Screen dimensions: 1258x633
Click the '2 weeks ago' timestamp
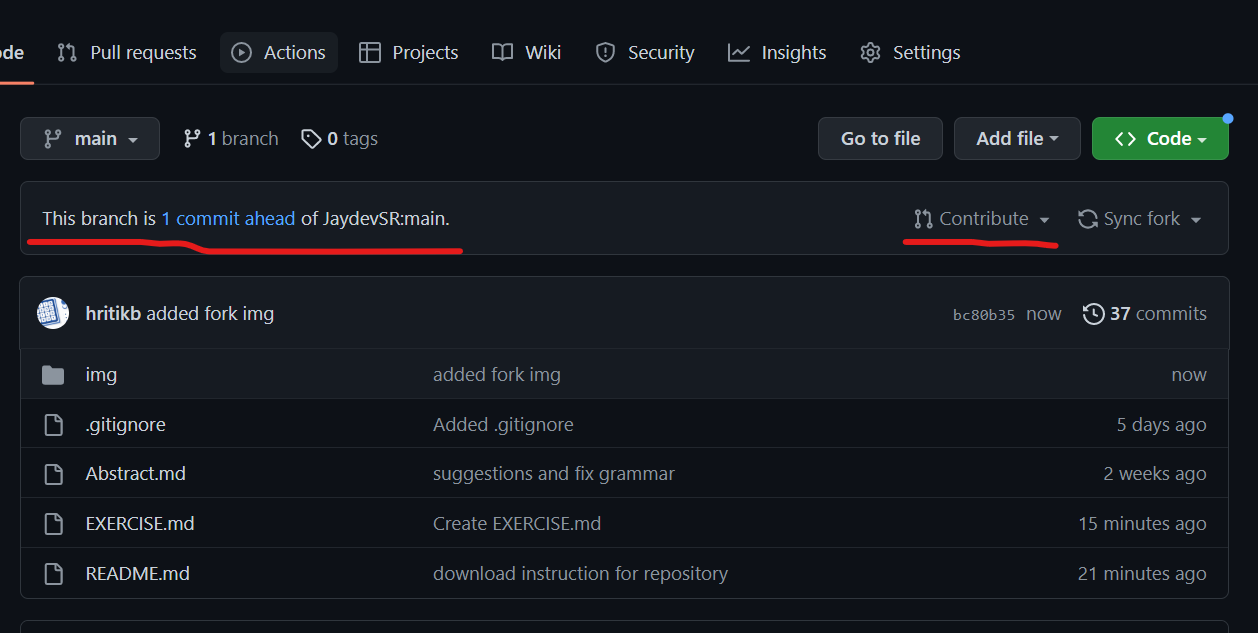coord(1155,473)
